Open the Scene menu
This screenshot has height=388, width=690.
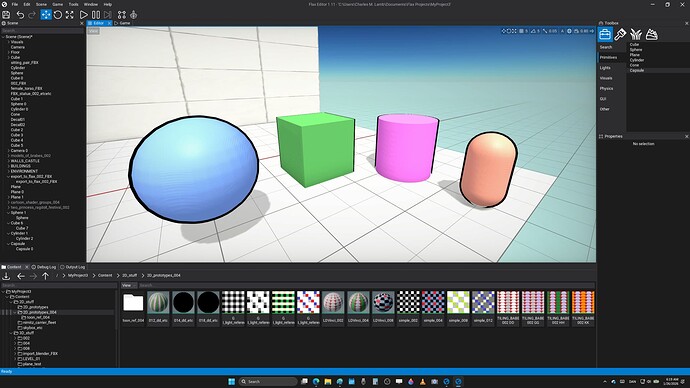(41, 4)
